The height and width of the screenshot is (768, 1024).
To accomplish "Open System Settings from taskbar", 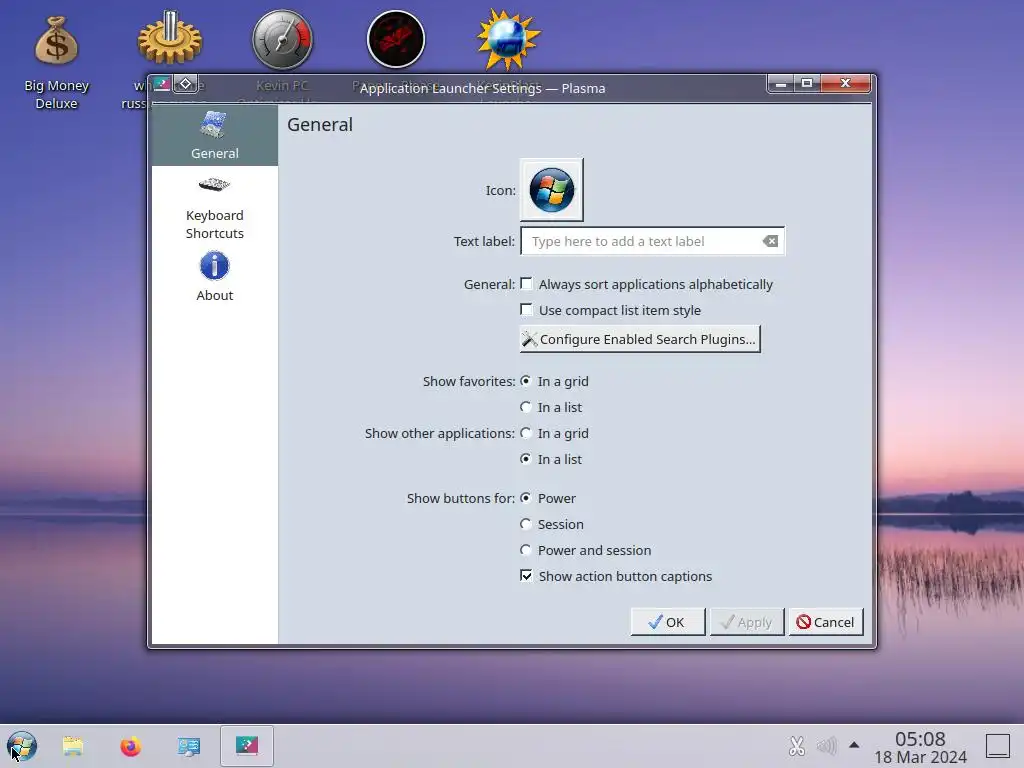I will coord(189,746).
